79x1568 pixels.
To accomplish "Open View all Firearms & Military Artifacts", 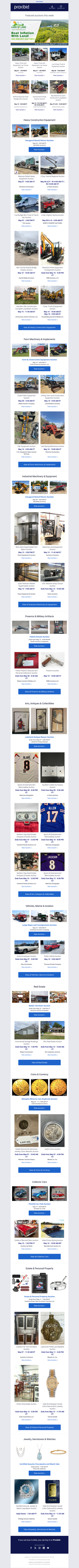I will 39,691.
